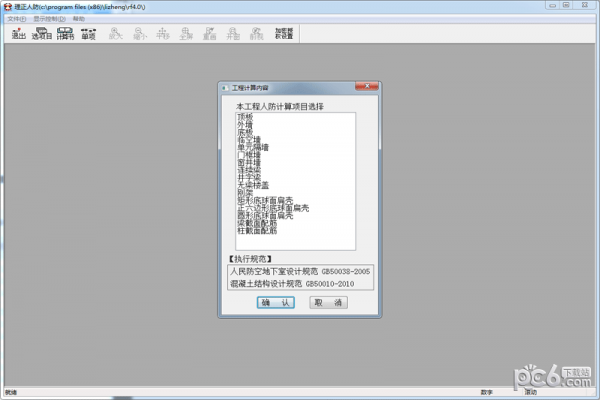Click the 混凝土结构设计规范 GB50010-2010 text

pyautogui.click(x=292, y=284)
